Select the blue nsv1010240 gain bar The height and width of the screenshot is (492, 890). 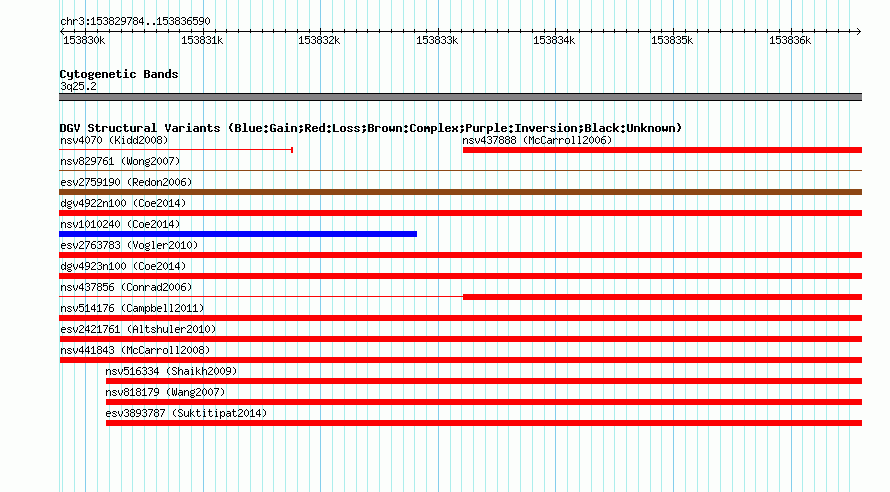click(x=238, y=234)
